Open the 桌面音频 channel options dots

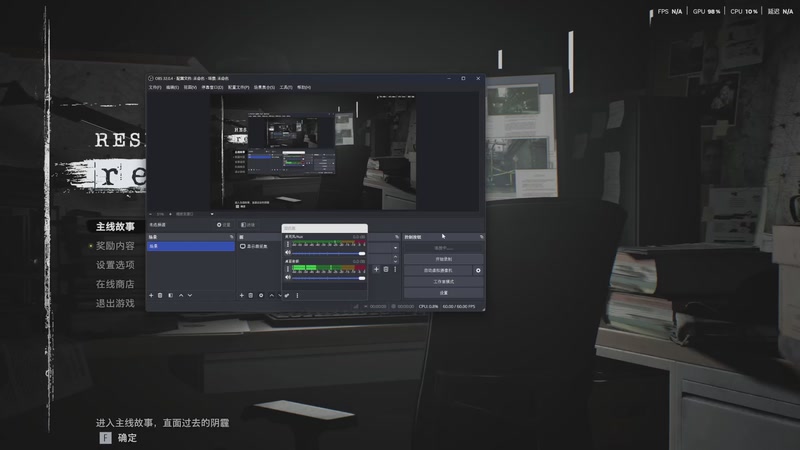click(x=288, y=269)
